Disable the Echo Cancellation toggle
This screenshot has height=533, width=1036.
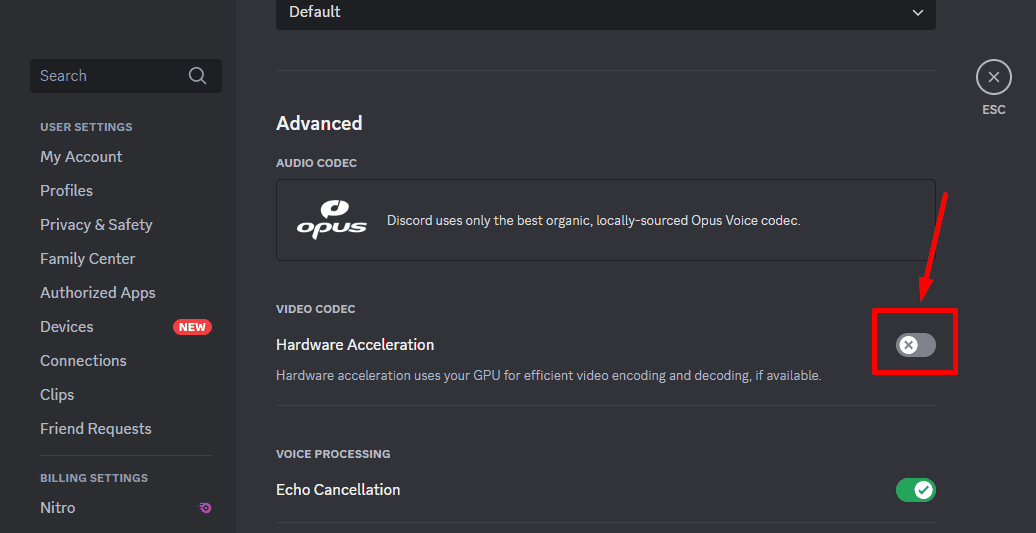[x=916, y=490]
